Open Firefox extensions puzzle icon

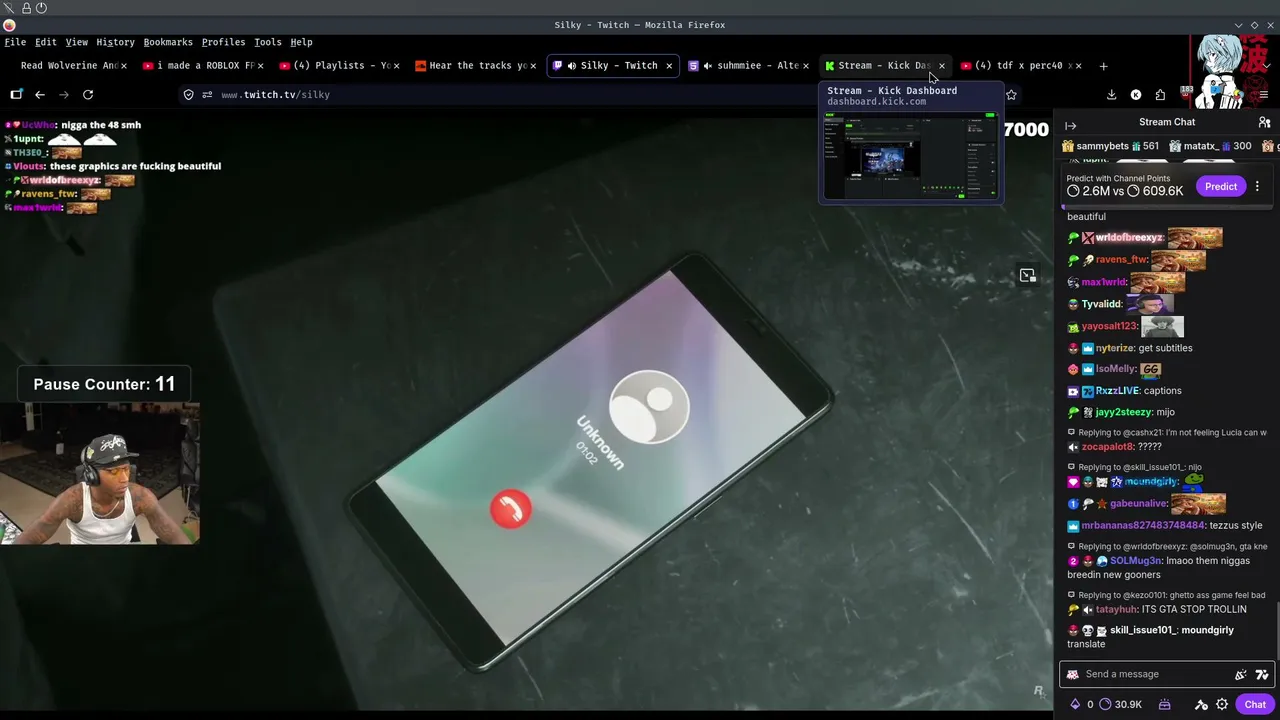[1160, 94]
